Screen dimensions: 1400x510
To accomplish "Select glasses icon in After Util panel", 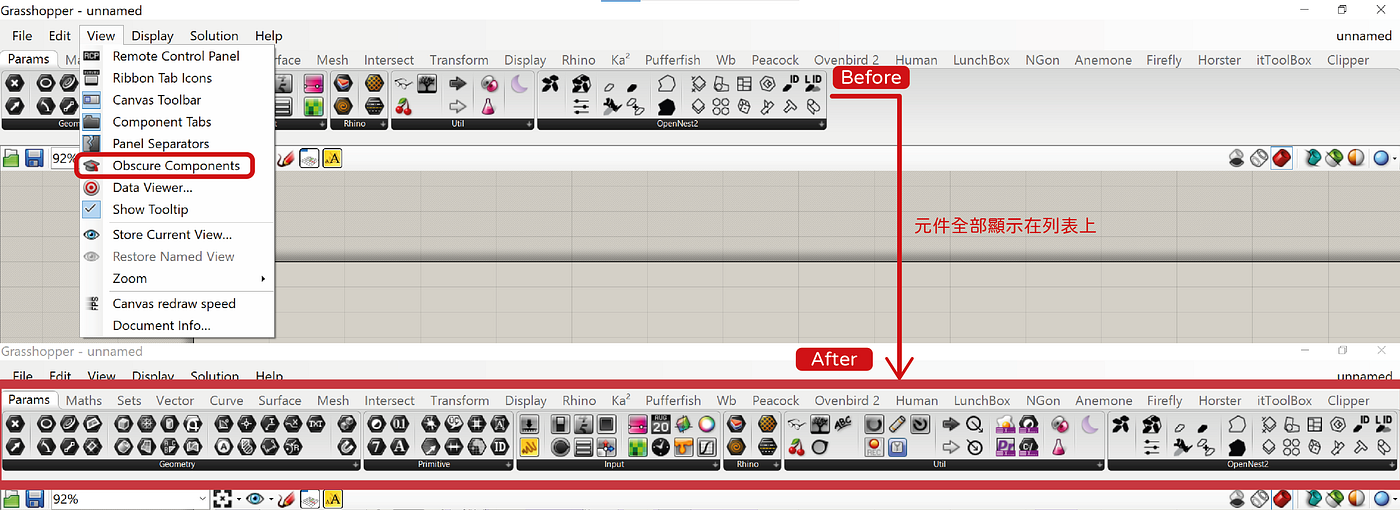I will pos(796,424).
